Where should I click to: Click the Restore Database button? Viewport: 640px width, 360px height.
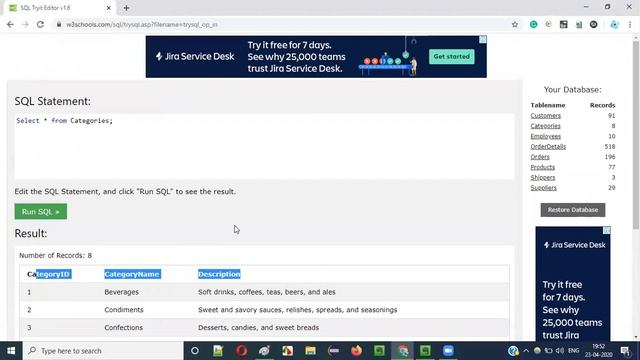click(573, 210)
